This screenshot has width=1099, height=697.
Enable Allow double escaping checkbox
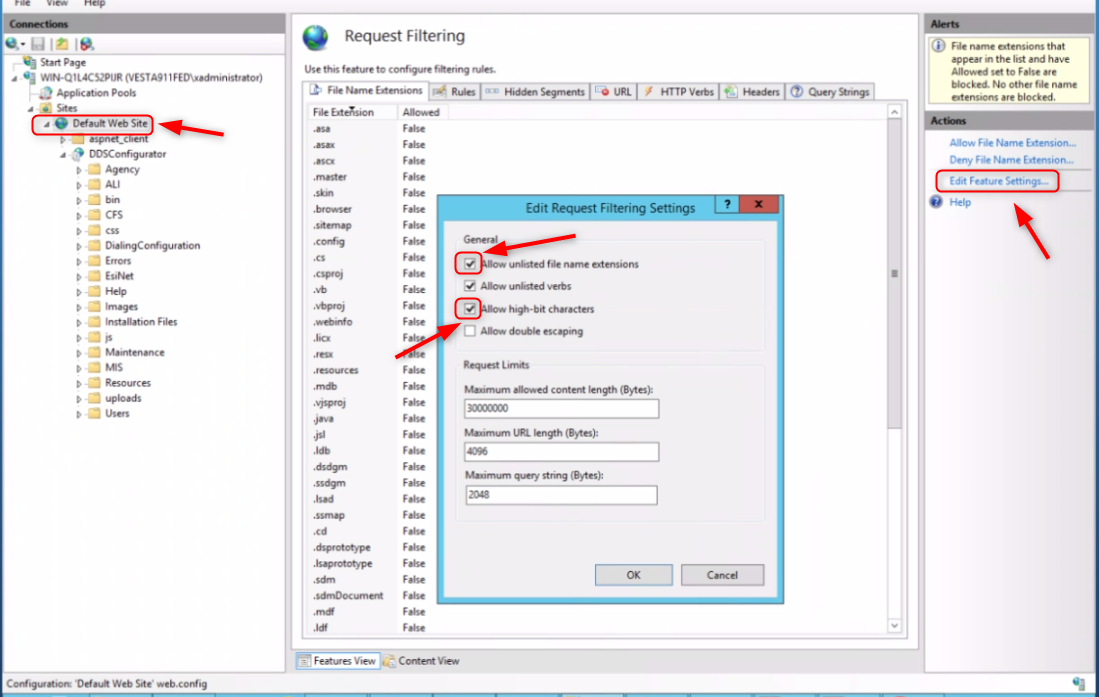pos(470,331)
